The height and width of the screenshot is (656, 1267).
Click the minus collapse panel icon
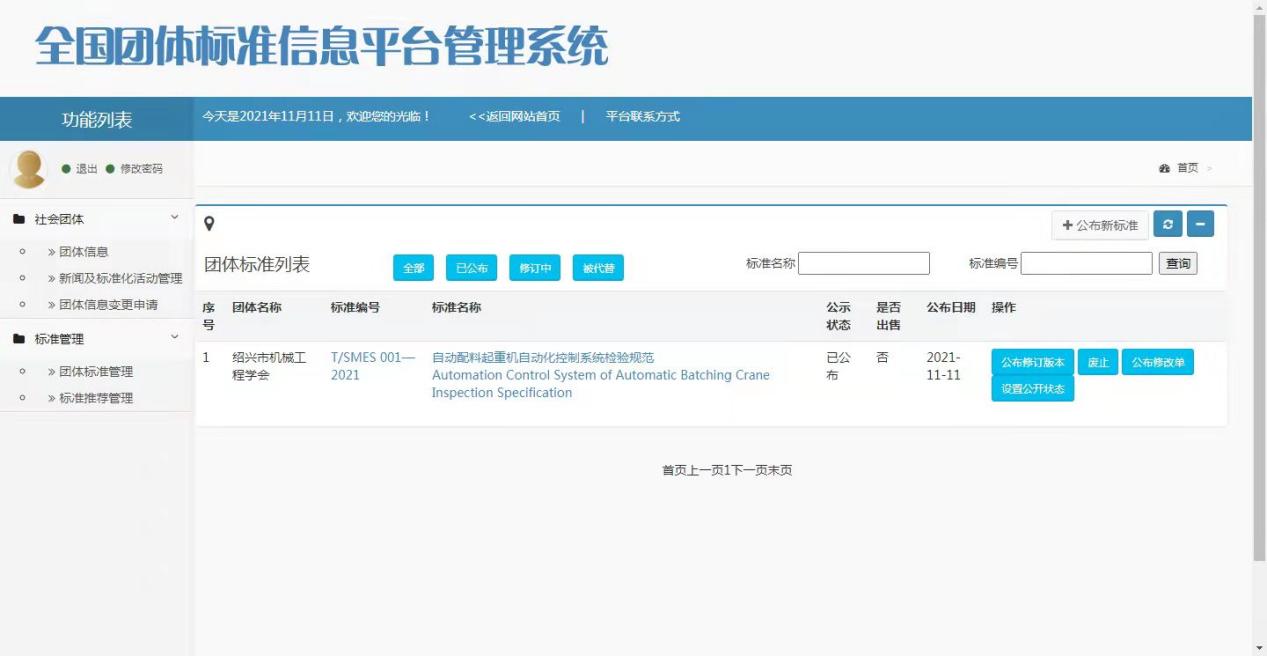1200,224
